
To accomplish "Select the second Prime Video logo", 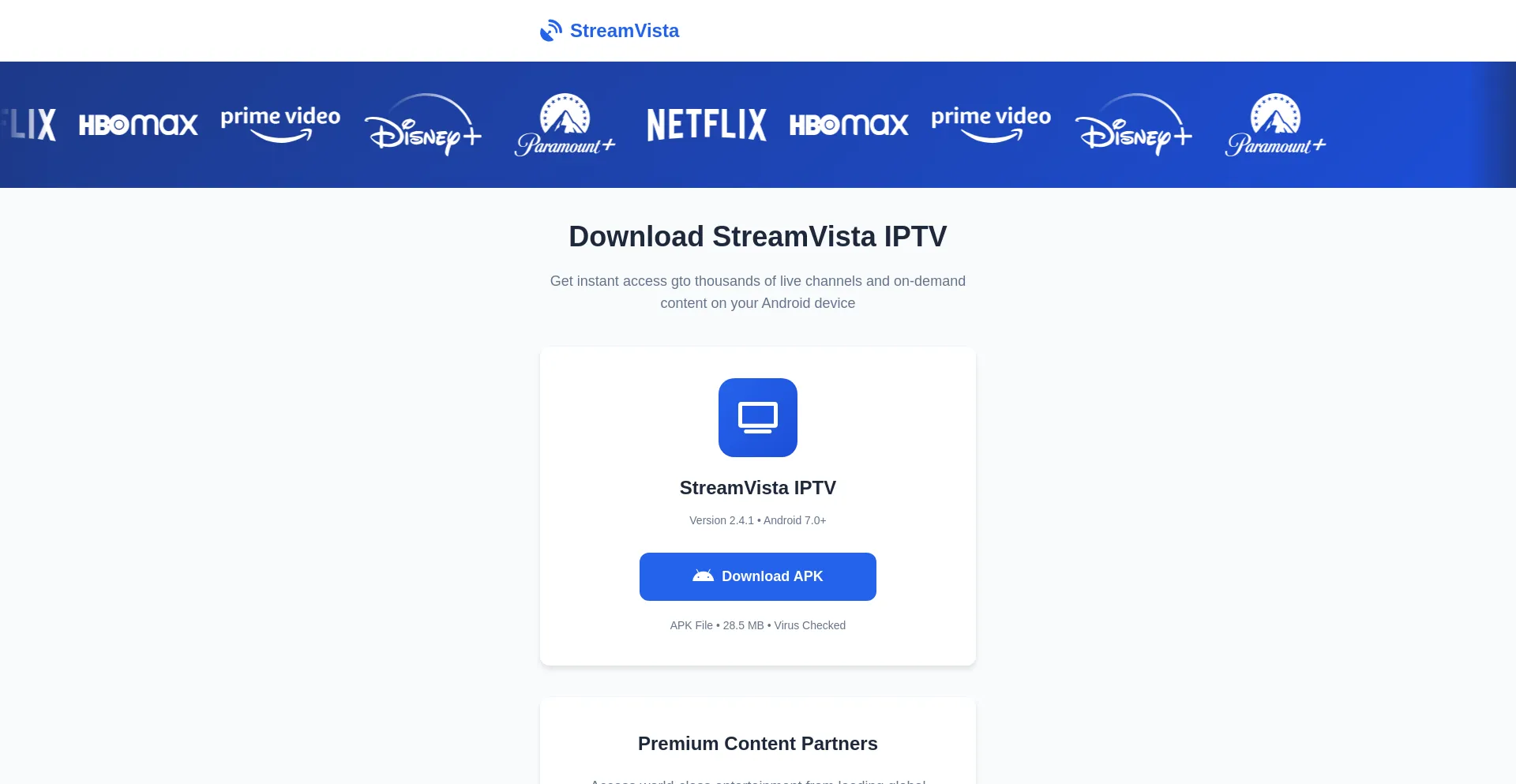I will pos(991,125).
